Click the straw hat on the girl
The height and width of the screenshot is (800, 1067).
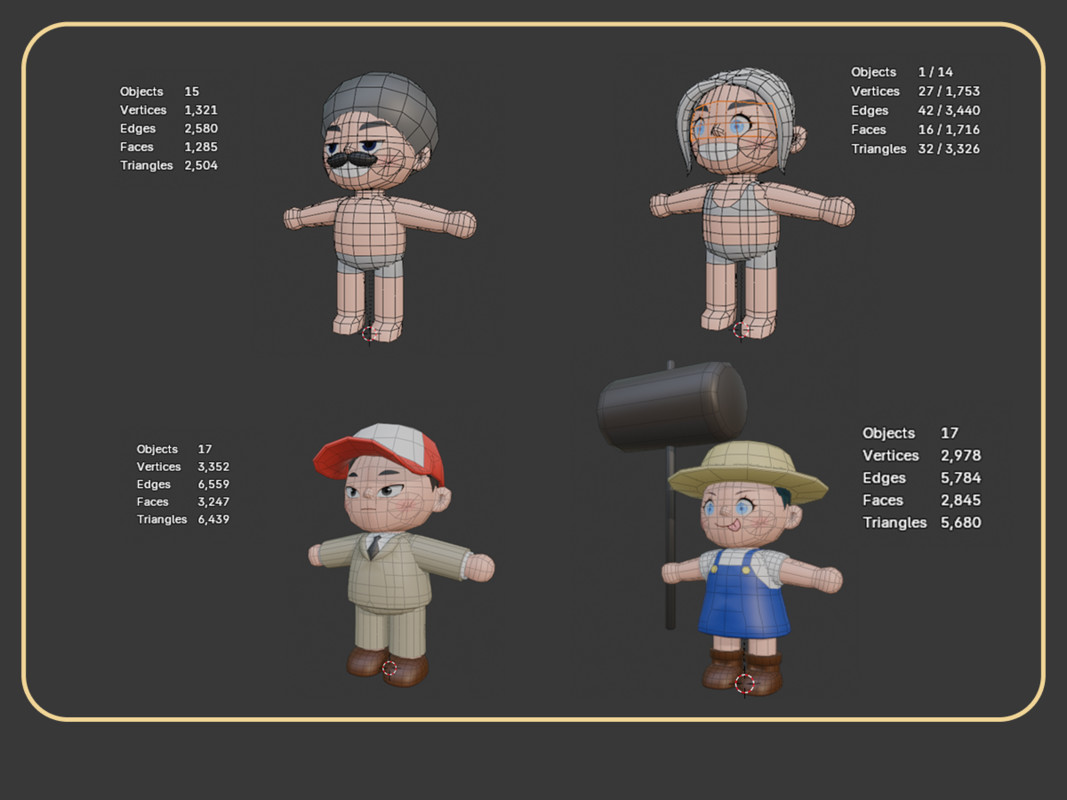click(749, 469)
